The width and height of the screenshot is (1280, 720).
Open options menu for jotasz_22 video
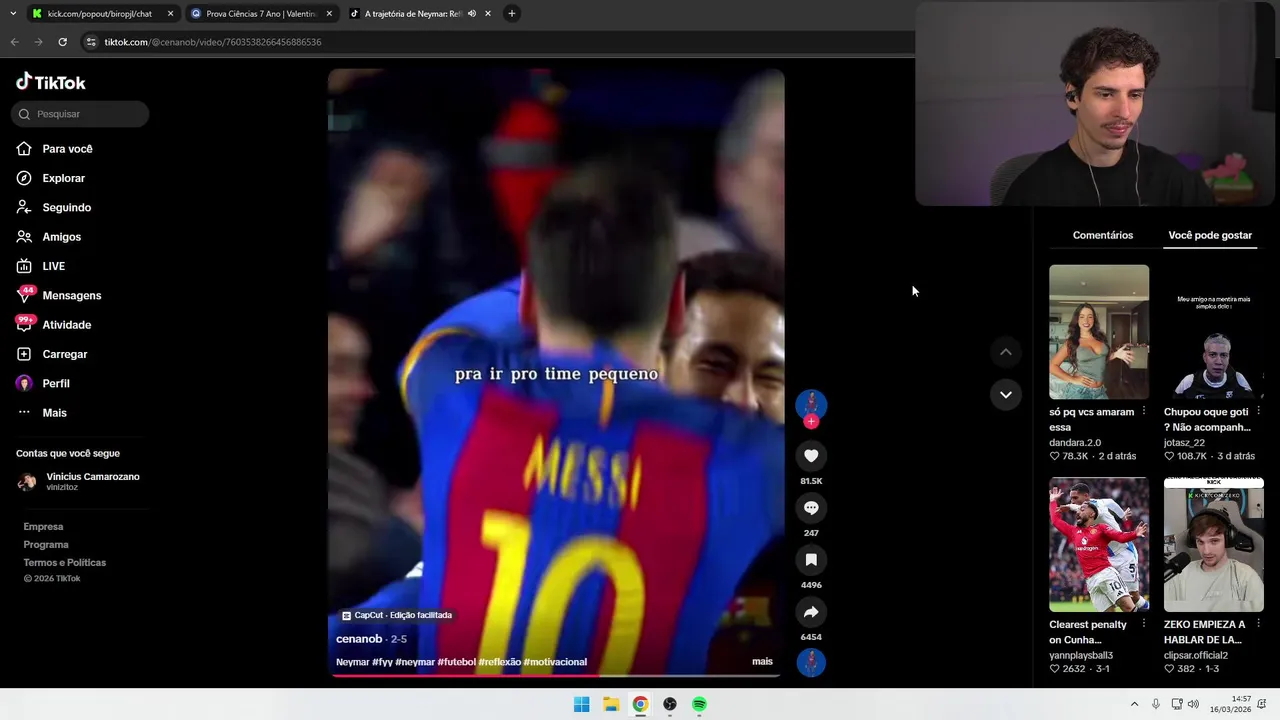point(1259,411)
